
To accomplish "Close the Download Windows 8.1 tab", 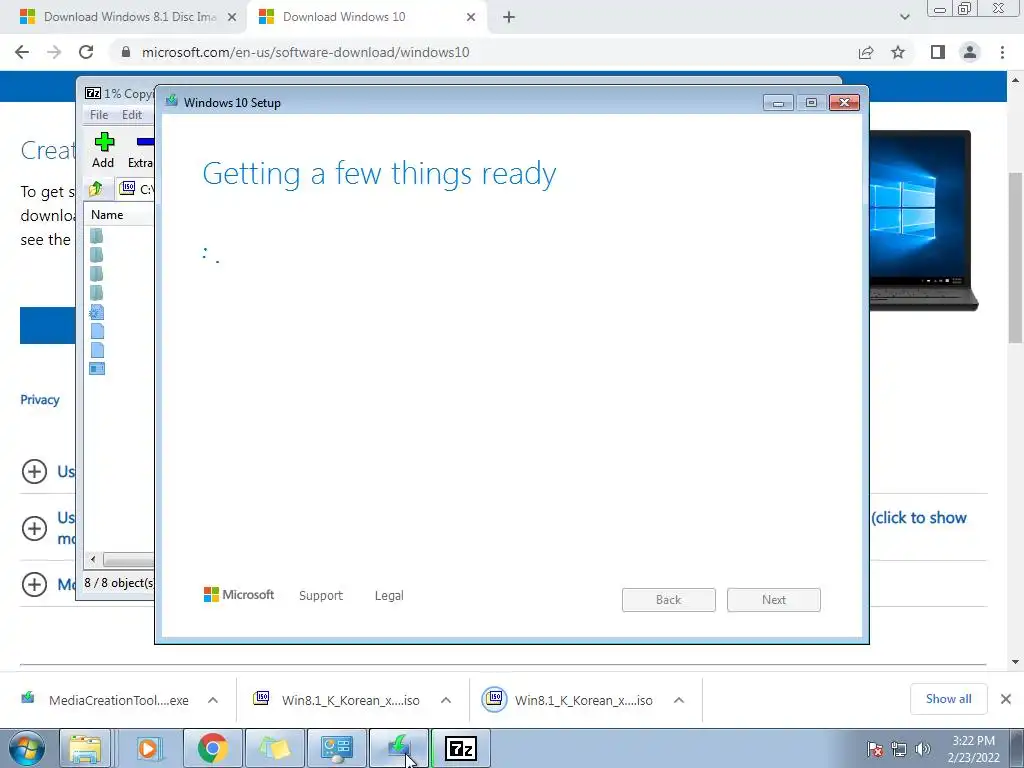I will click(x=232, y=18).
